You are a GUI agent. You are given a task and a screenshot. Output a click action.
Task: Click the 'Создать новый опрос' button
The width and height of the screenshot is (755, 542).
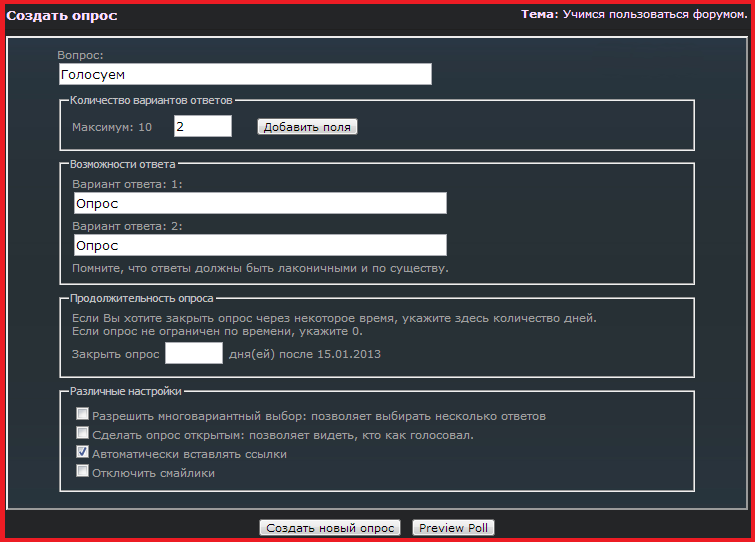click(x=330, y=528)
